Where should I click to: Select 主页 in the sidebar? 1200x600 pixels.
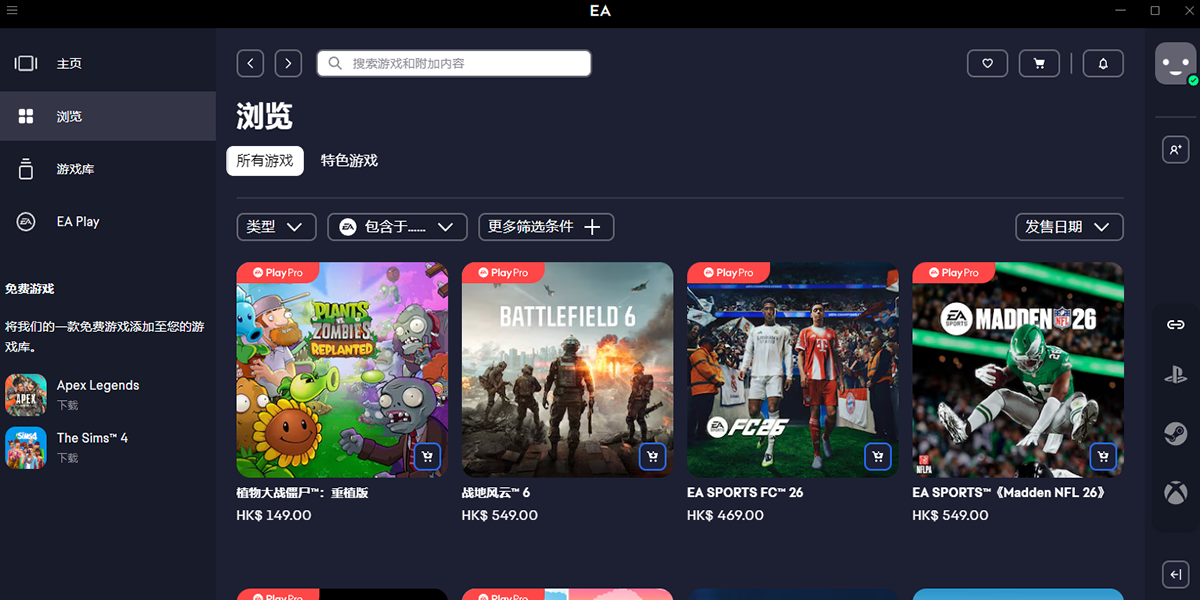click(x=108, y=64)
